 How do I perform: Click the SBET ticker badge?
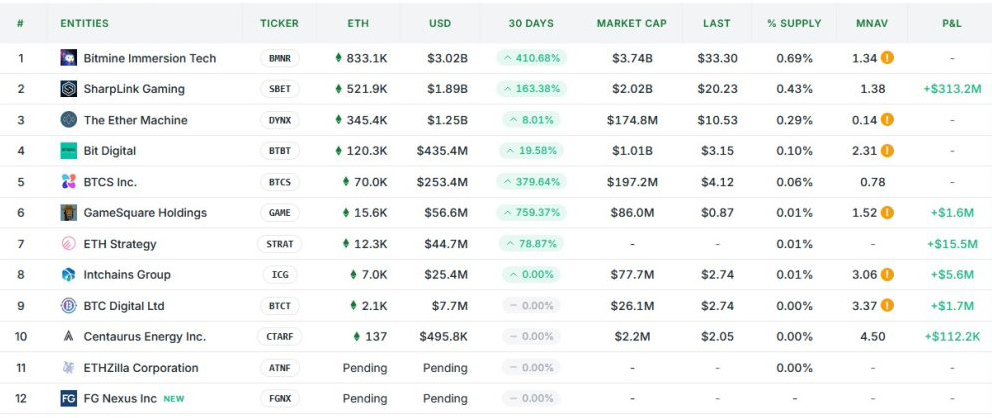[279, 89]
